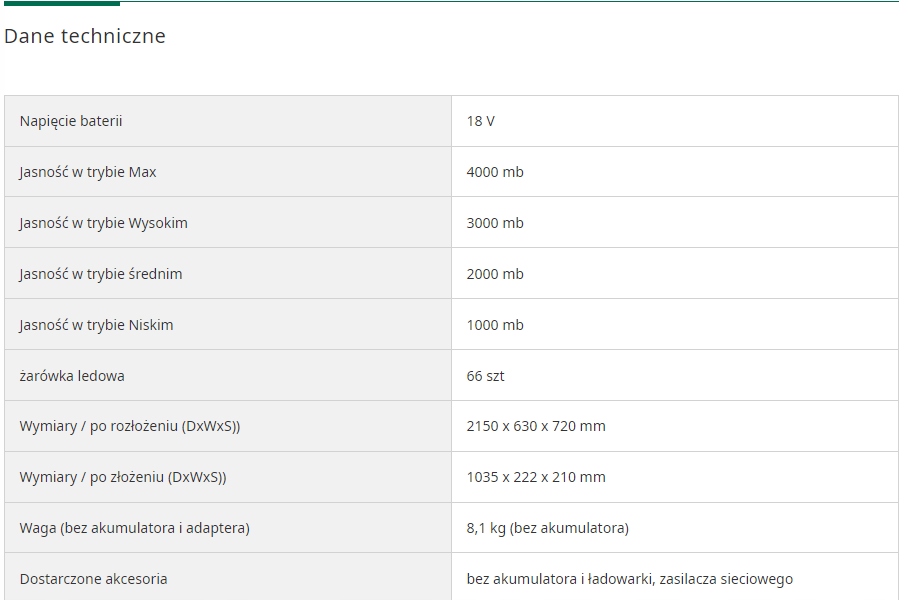
Task: Select the "3000 mb" brightness value
Action: pos(495,223)
